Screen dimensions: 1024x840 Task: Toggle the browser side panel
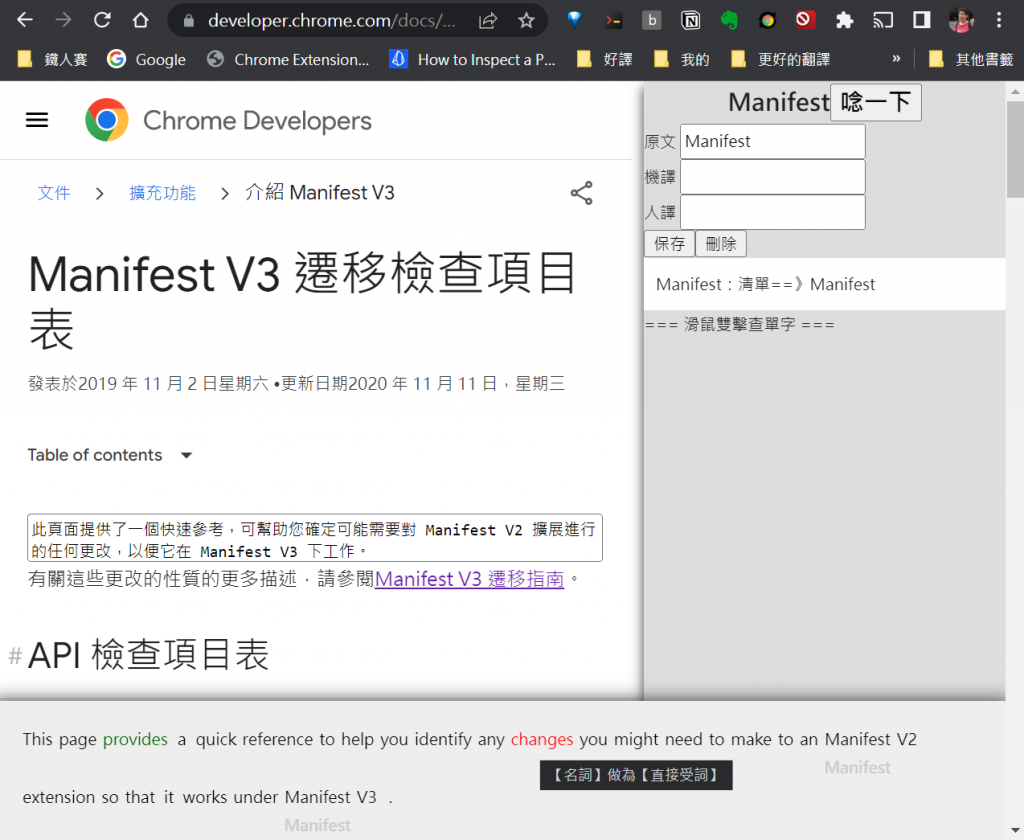(921, 20)
